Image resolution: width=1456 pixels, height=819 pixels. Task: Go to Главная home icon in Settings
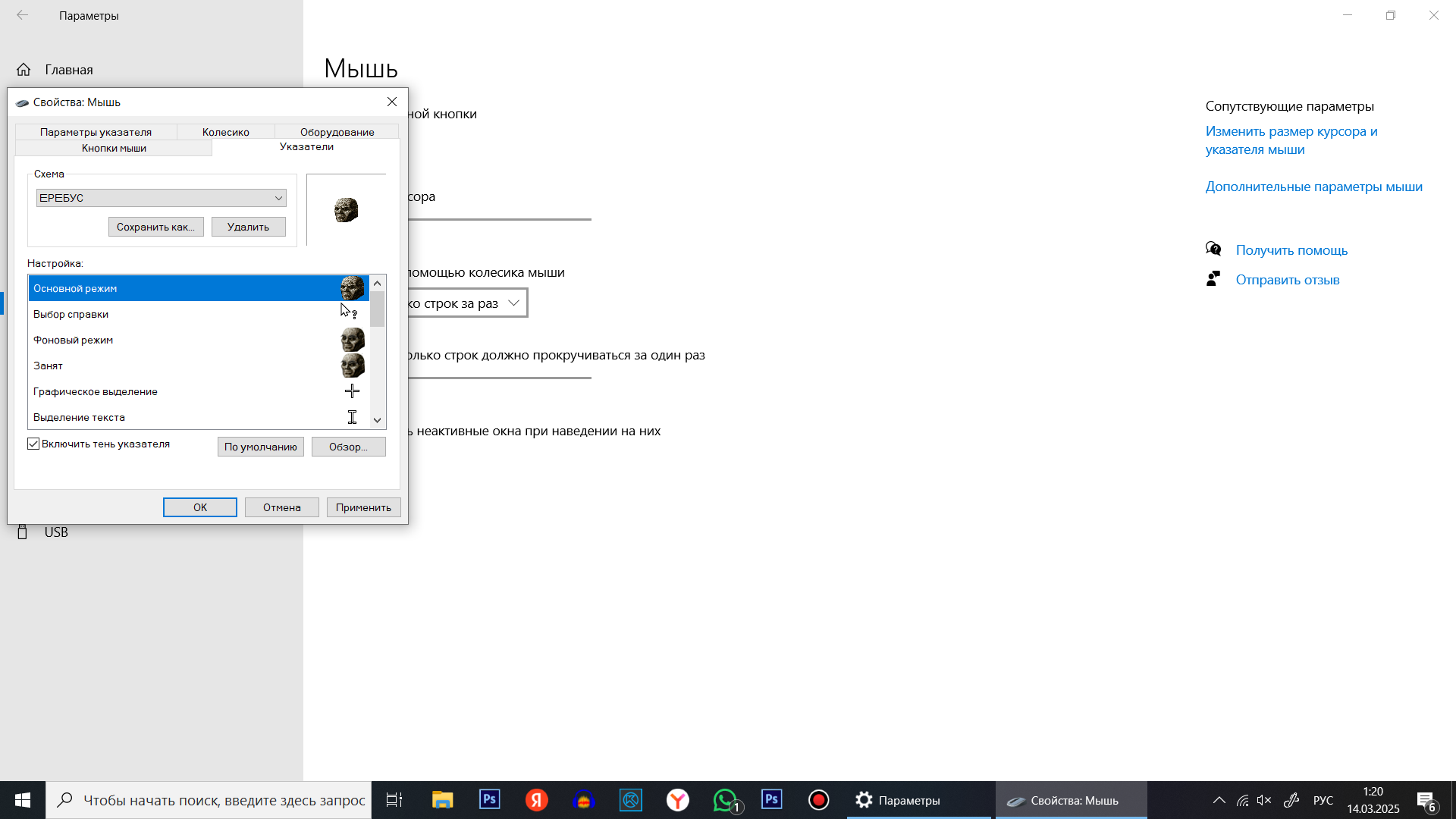(24, 70)
